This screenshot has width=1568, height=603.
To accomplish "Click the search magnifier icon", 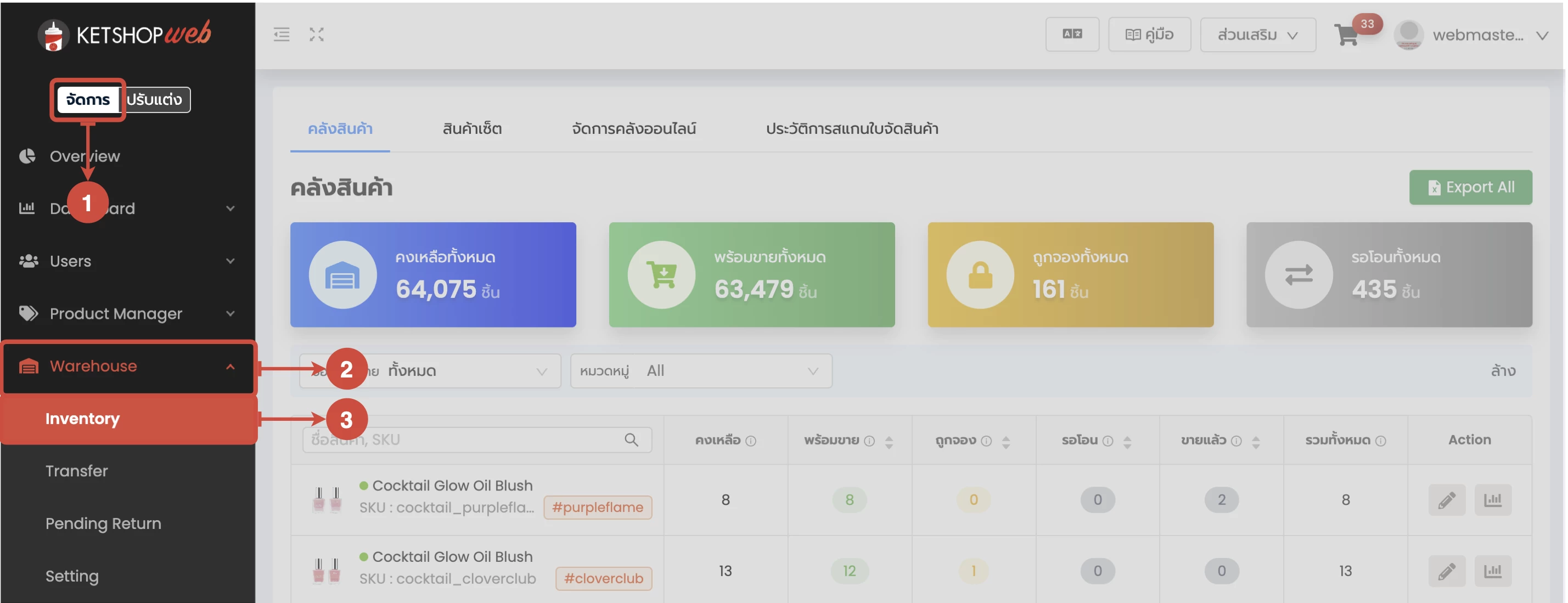I will coord(631,440).
